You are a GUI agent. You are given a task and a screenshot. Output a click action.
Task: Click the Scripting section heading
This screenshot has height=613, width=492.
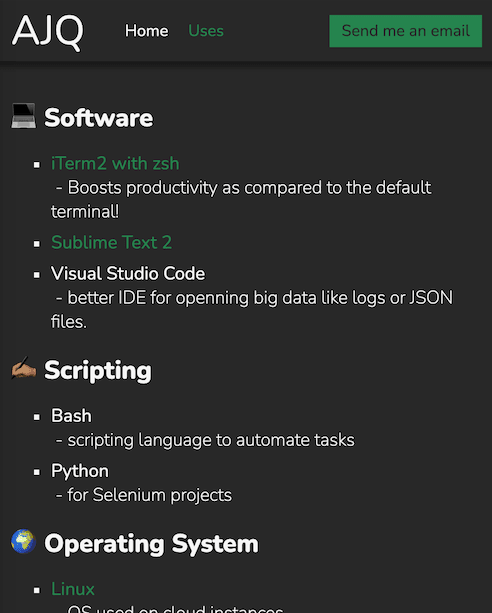pyautogui.click(x=98, y=370)
